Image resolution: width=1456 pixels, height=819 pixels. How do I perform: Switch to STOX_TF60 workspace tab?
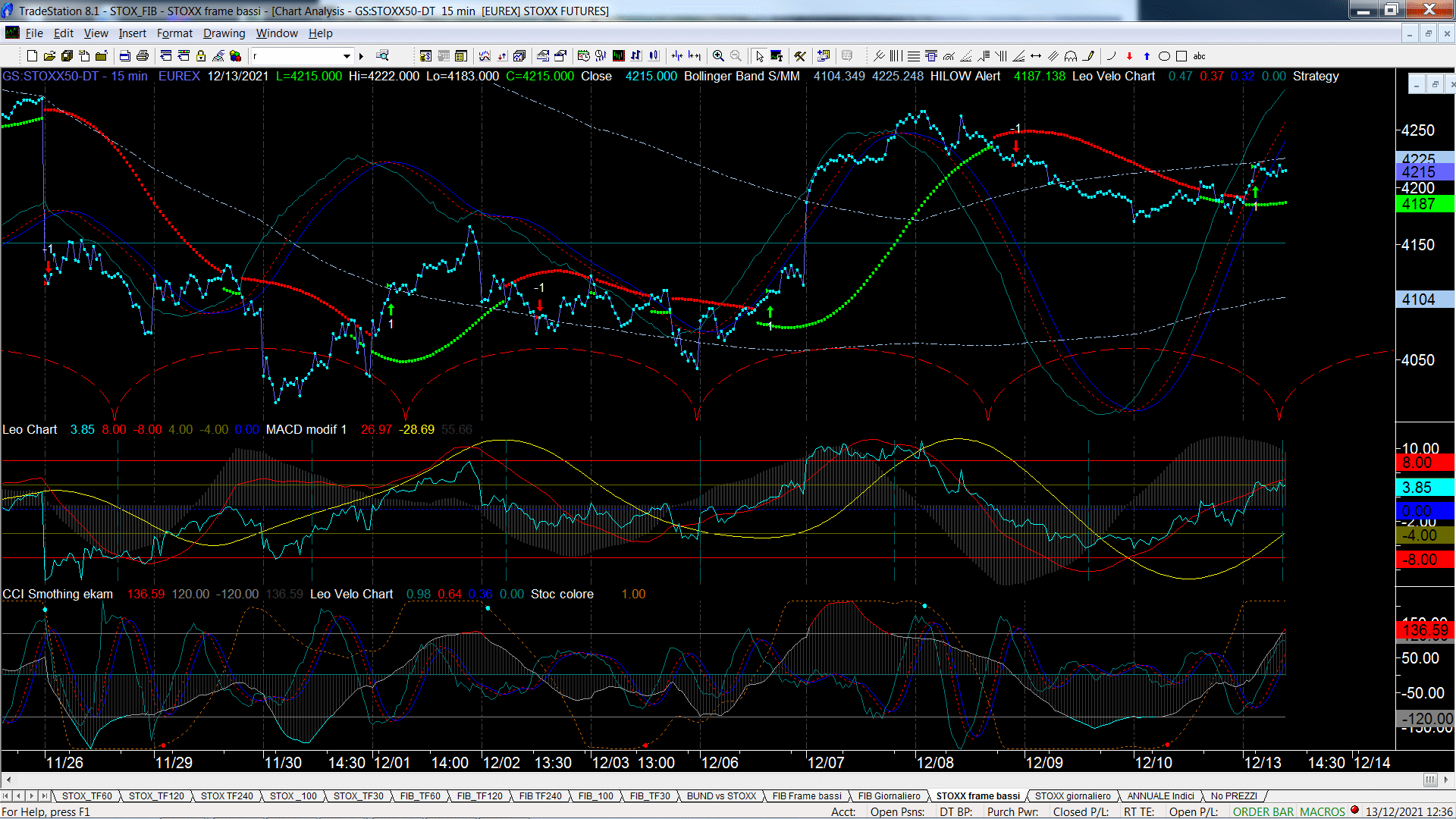[86, 795]
